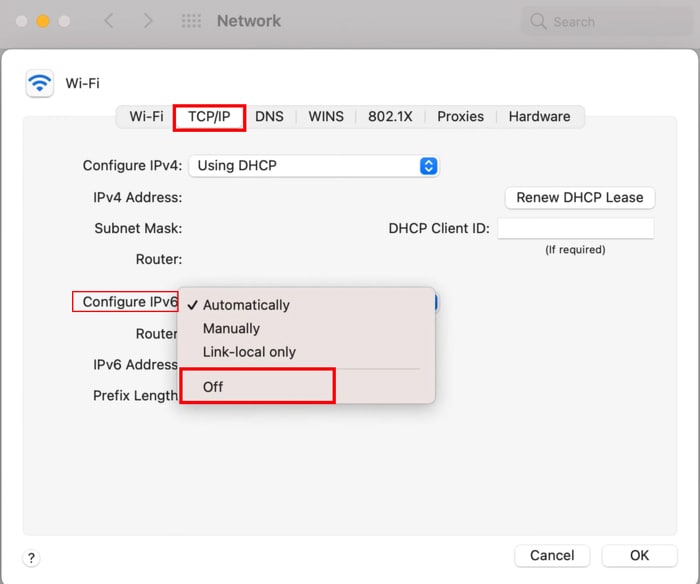Switch to the WINS tab
Viewport: 700px width, 584px height.
click(326, 117)
